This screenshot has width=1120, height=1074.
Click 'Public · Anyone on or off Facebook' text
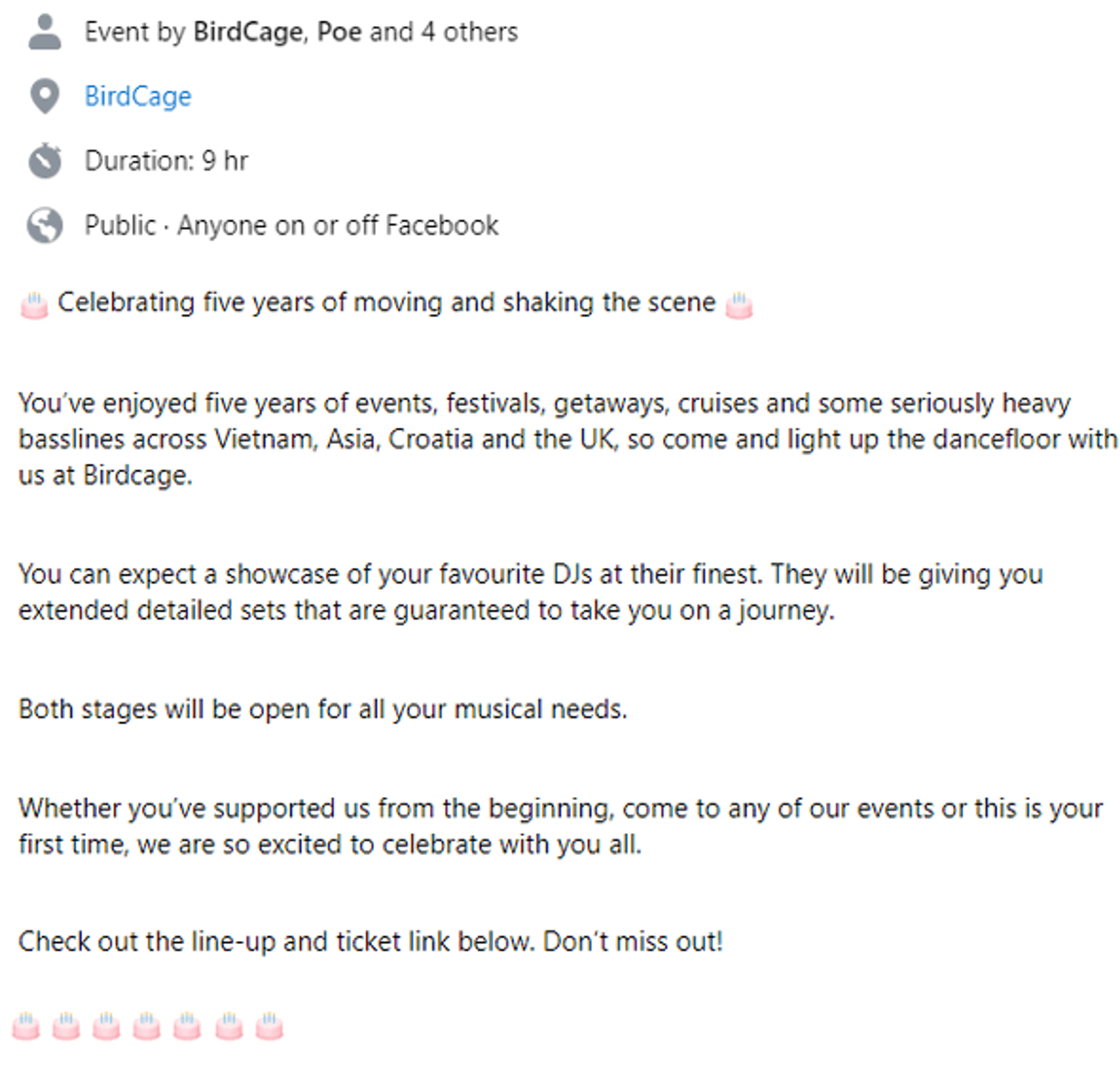click(x=291, y=225)
